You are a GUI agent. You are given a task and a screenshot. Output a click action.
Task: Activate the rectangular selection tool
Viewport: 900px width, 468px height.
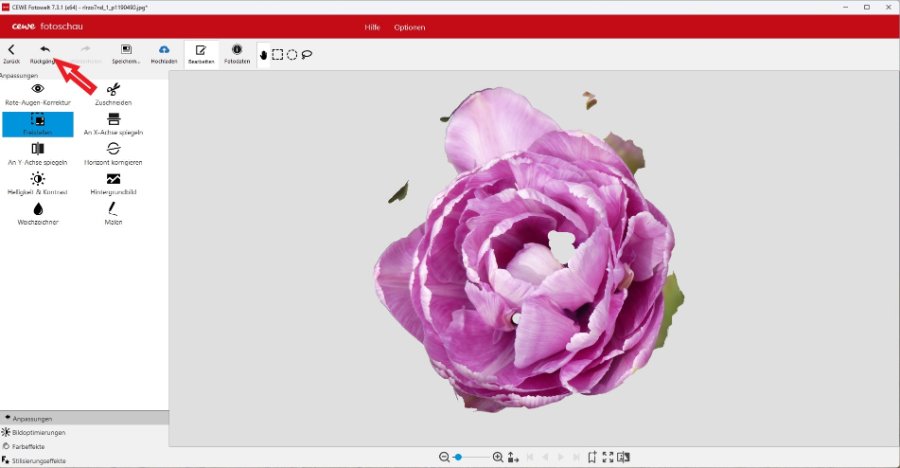coord(278,54)
